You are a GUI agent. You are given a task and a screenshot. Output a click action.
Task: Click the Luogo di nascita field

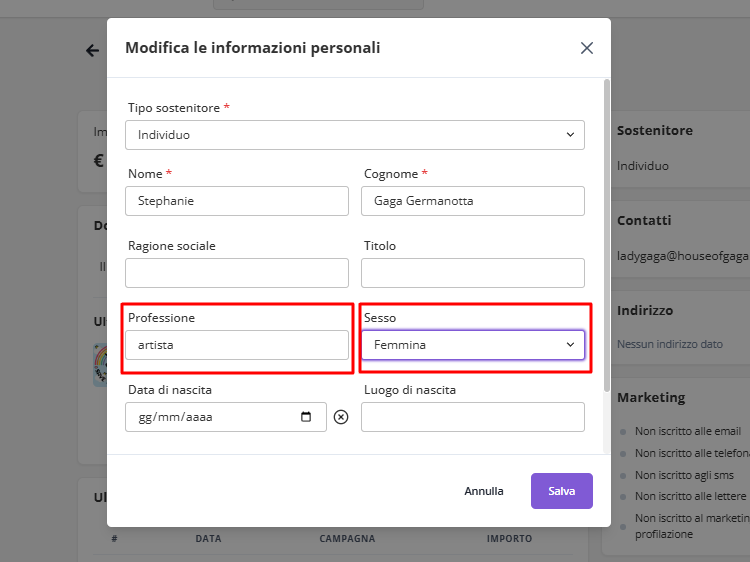tap(473, 417)
